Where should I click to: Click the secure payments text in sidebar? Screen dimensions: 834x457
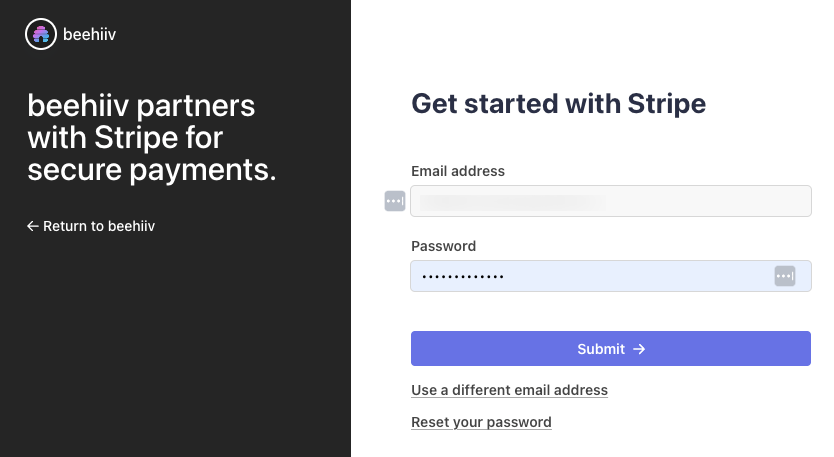point(151,170)
